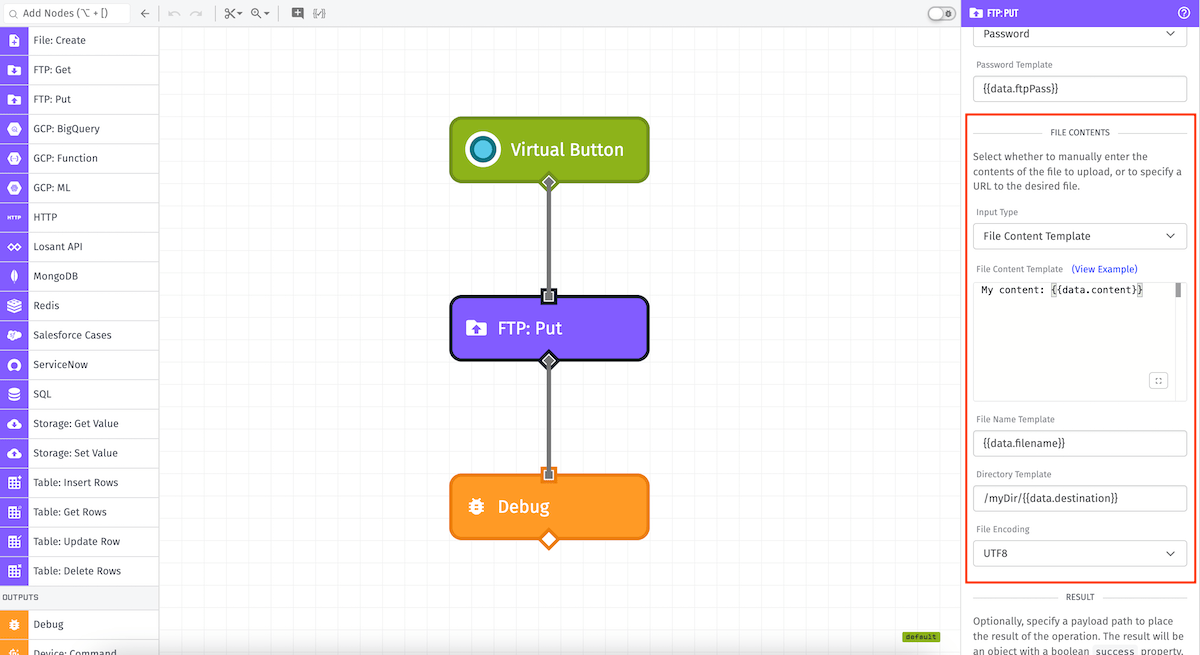Choose the GCP: BigQuery node icon
1200x655 pixels.
14,129
